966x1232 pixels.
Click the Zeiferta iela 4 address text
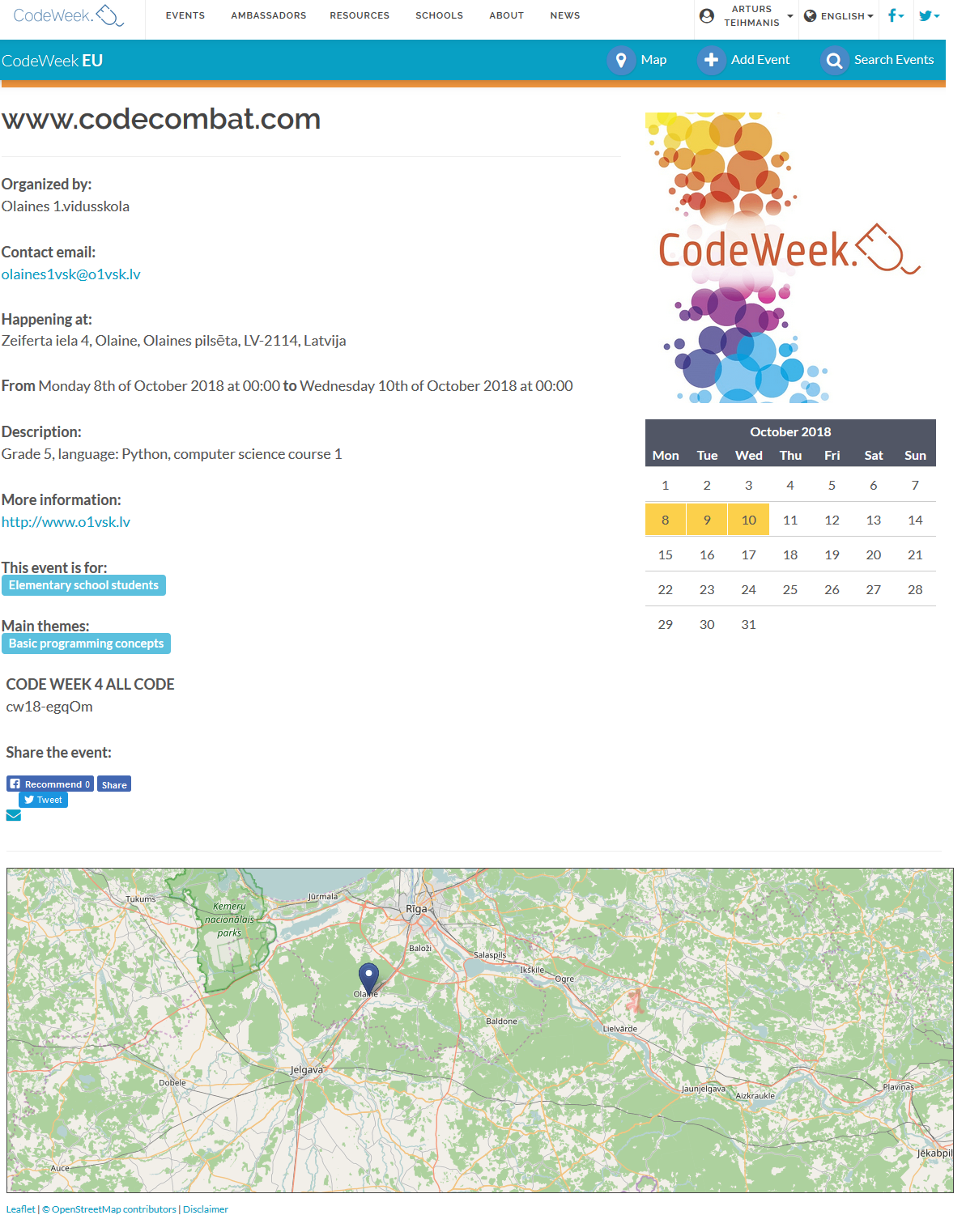[174, 341]
